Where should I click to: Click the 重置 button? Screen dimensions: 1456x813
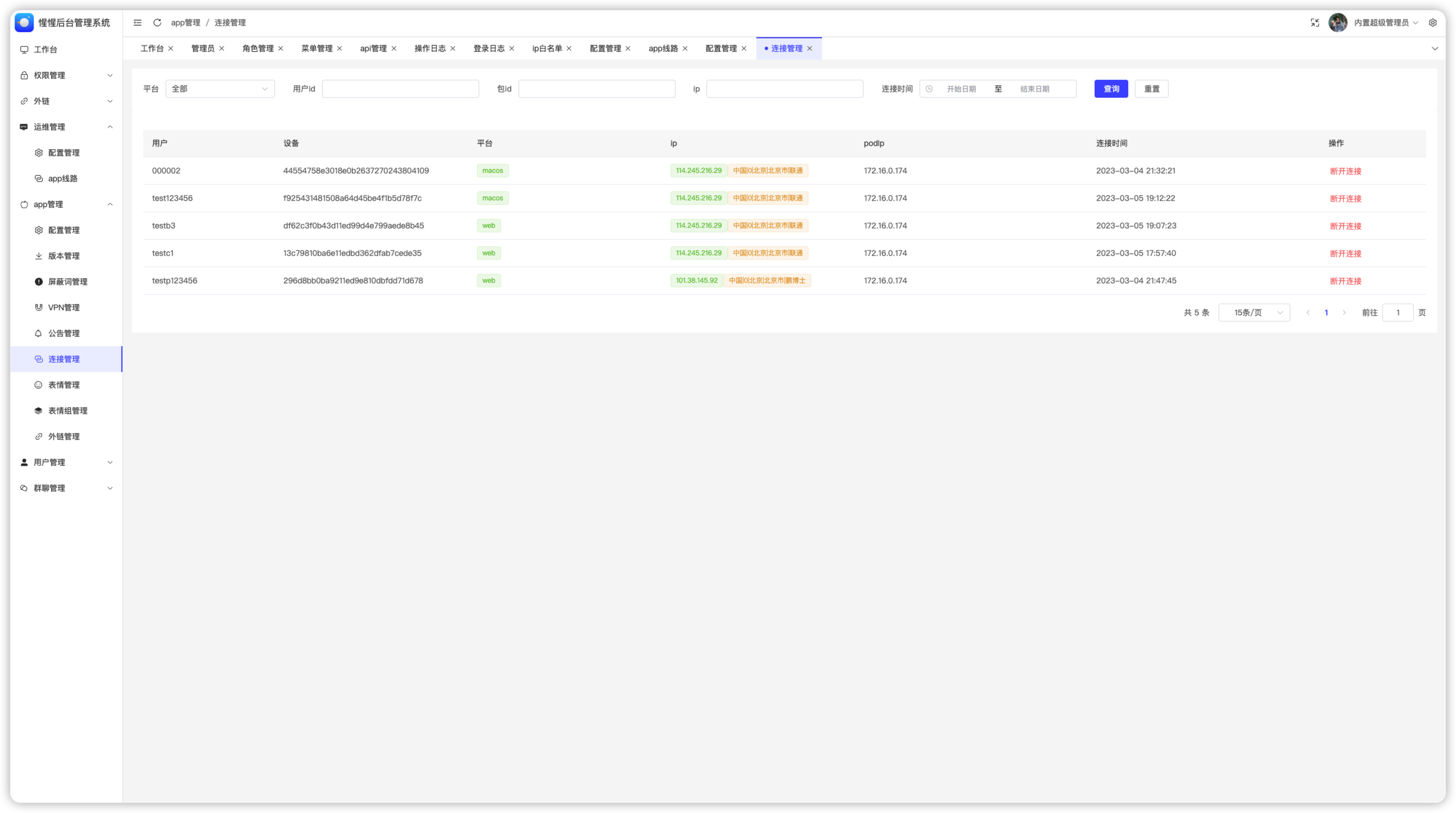[1151, 89]
